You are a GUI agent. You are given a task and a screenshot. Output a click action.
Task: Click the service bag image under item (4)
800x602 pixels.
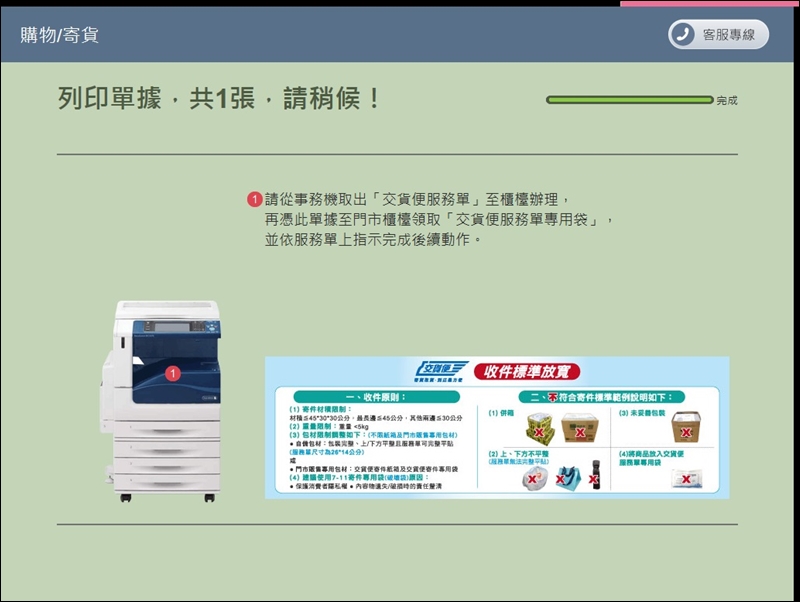[686, 477]
